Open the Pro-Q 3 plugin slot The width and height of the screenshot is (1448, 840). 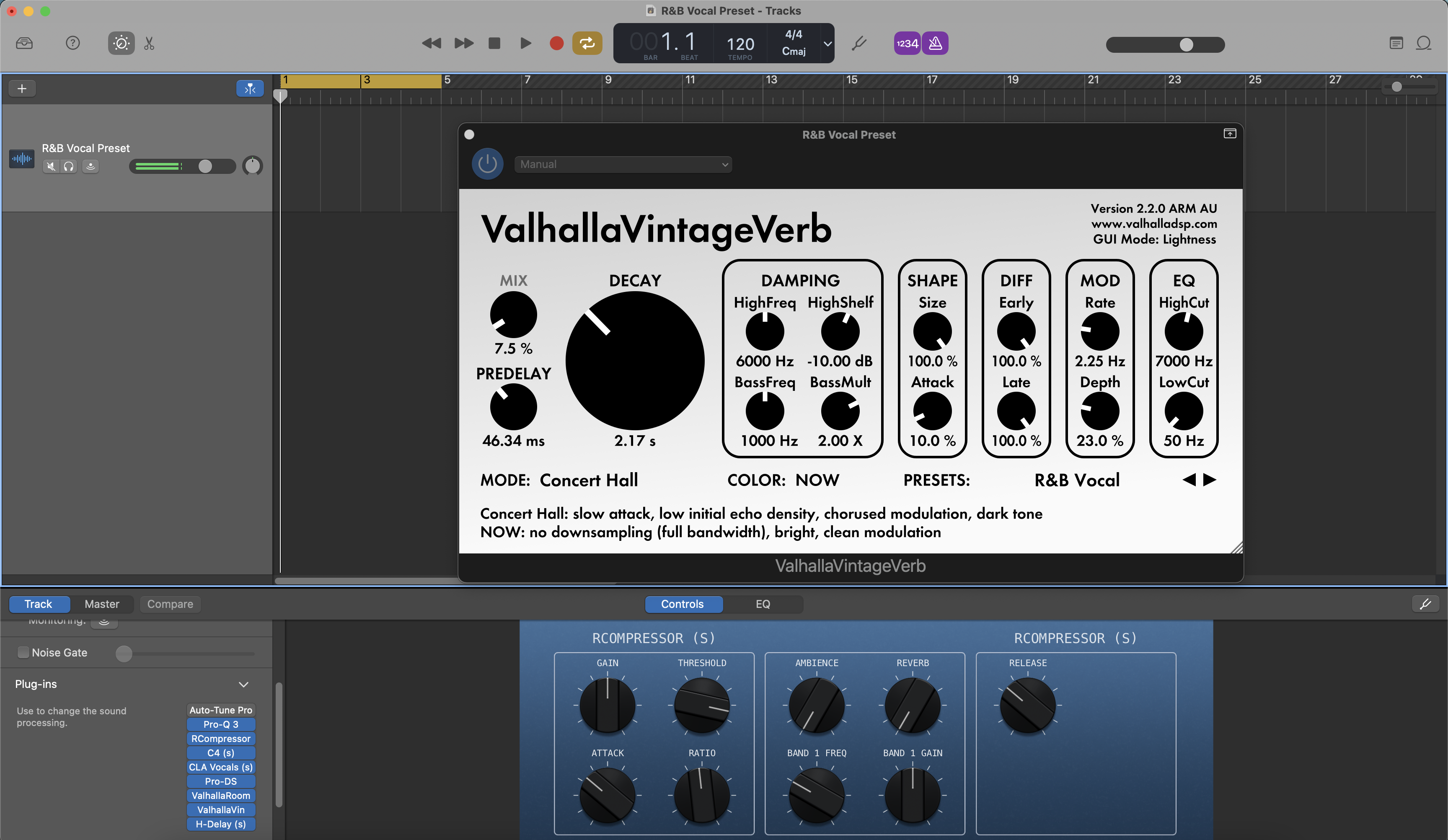pos(221,724)
